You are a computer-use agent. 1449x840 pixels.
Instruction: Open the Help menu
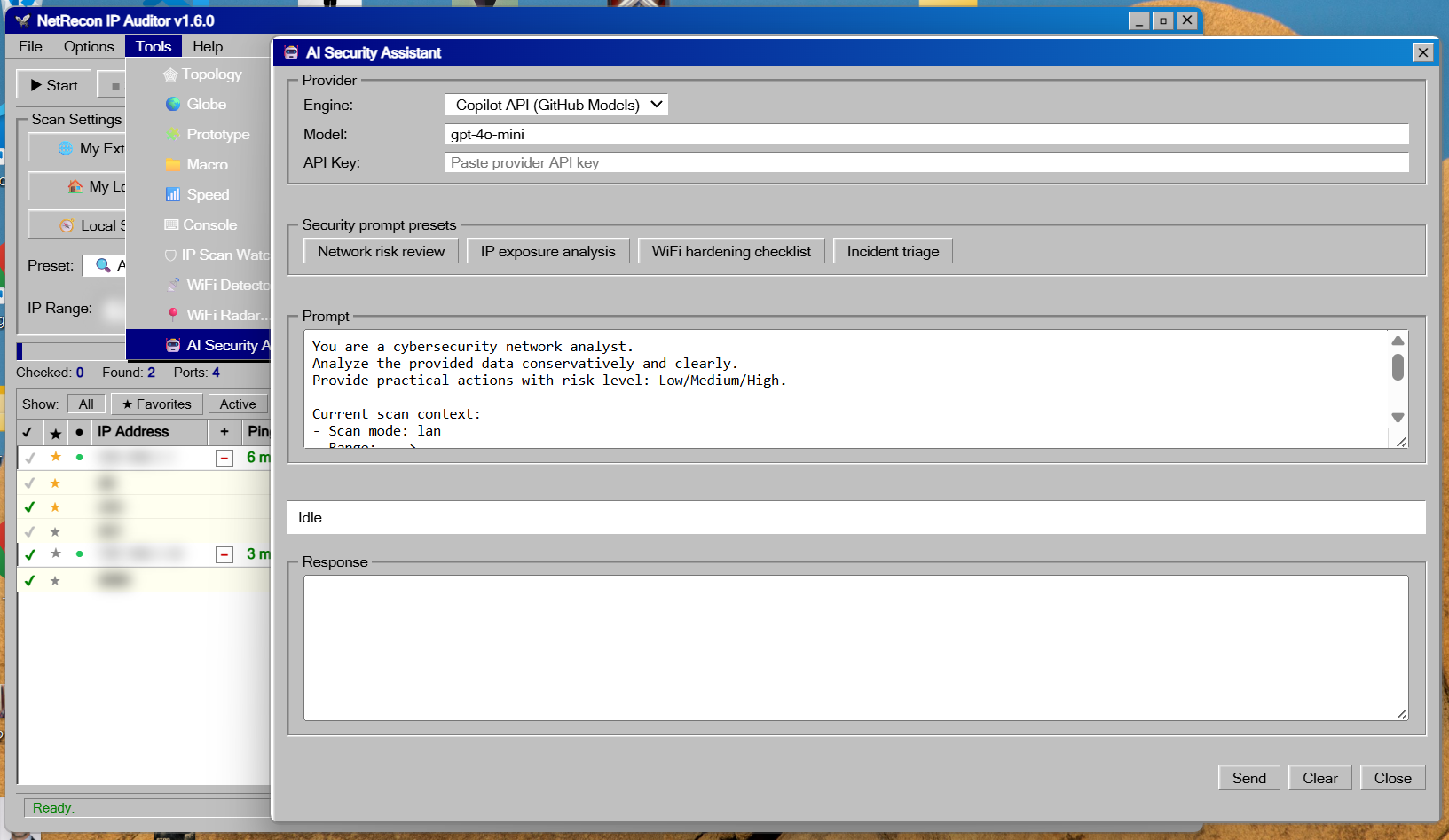[x=208, y=47]
